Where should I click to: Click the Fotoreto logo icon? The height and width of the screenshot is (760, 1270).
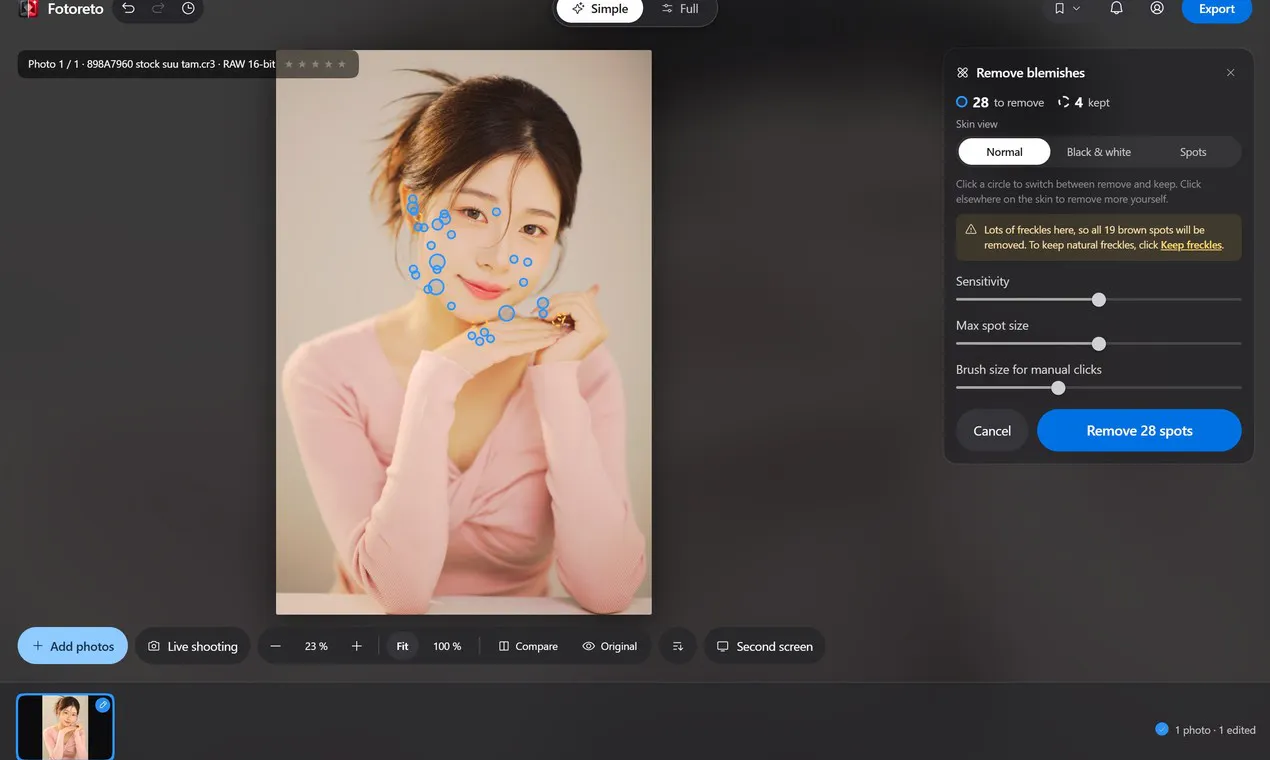tap(28, 9)
